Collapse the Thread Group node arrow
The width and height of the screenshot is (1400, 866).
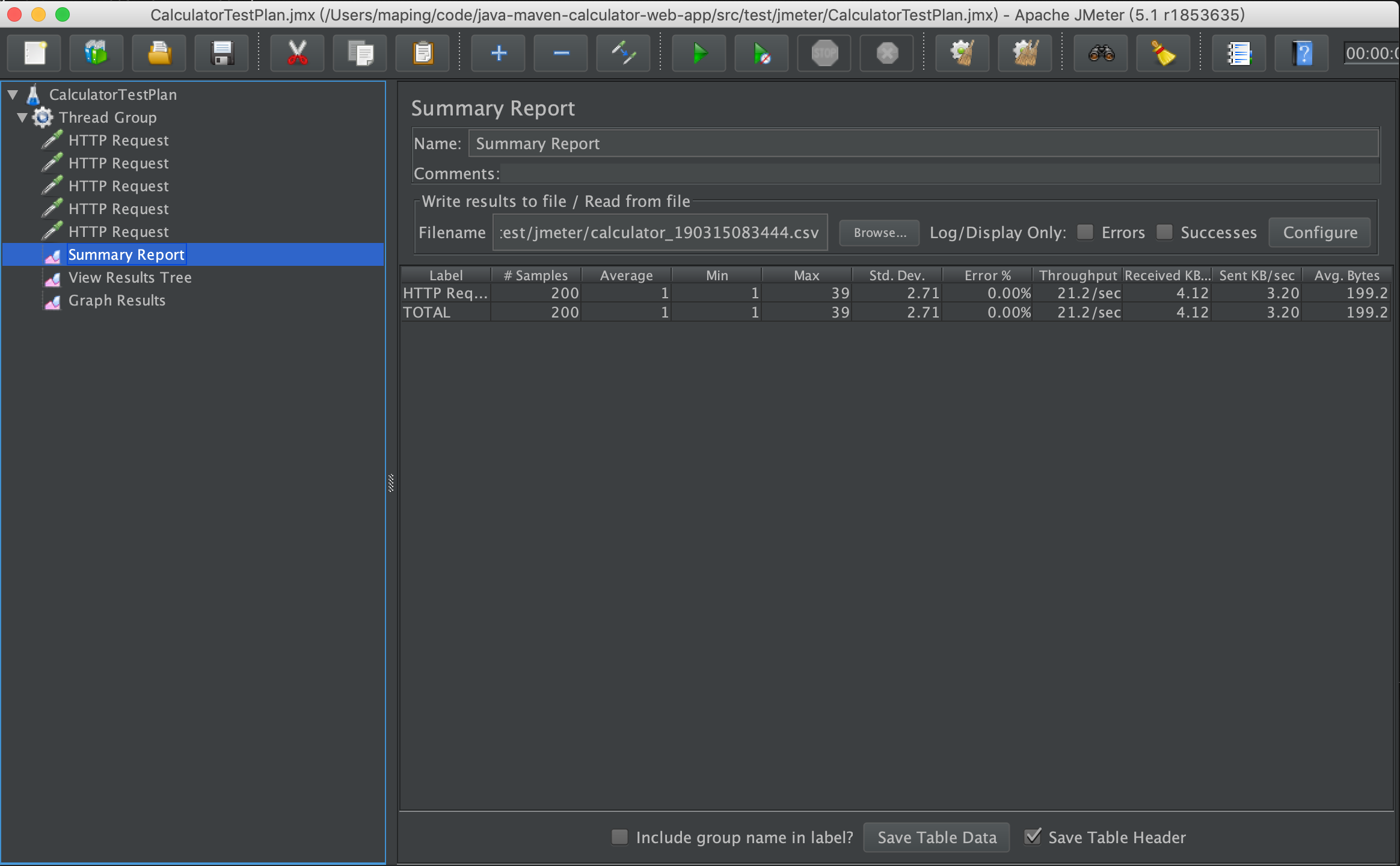pyautogui.click(x=22, y=117)
